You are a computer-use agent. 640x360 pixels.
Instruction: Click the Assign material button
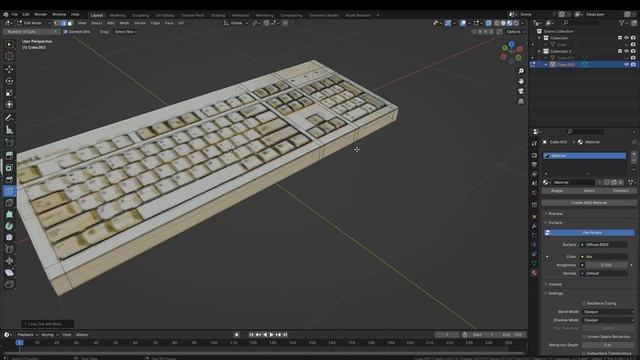tap(557, 191)
